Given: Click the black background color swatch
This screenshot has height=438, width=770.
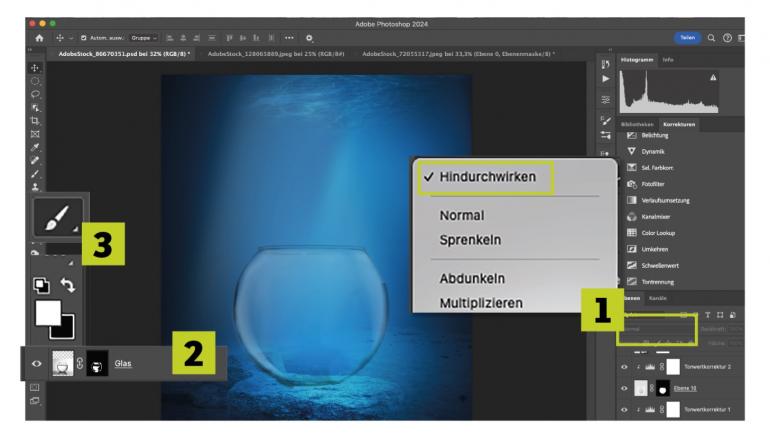Looking at the screenshot, I should tap(66, 329).
